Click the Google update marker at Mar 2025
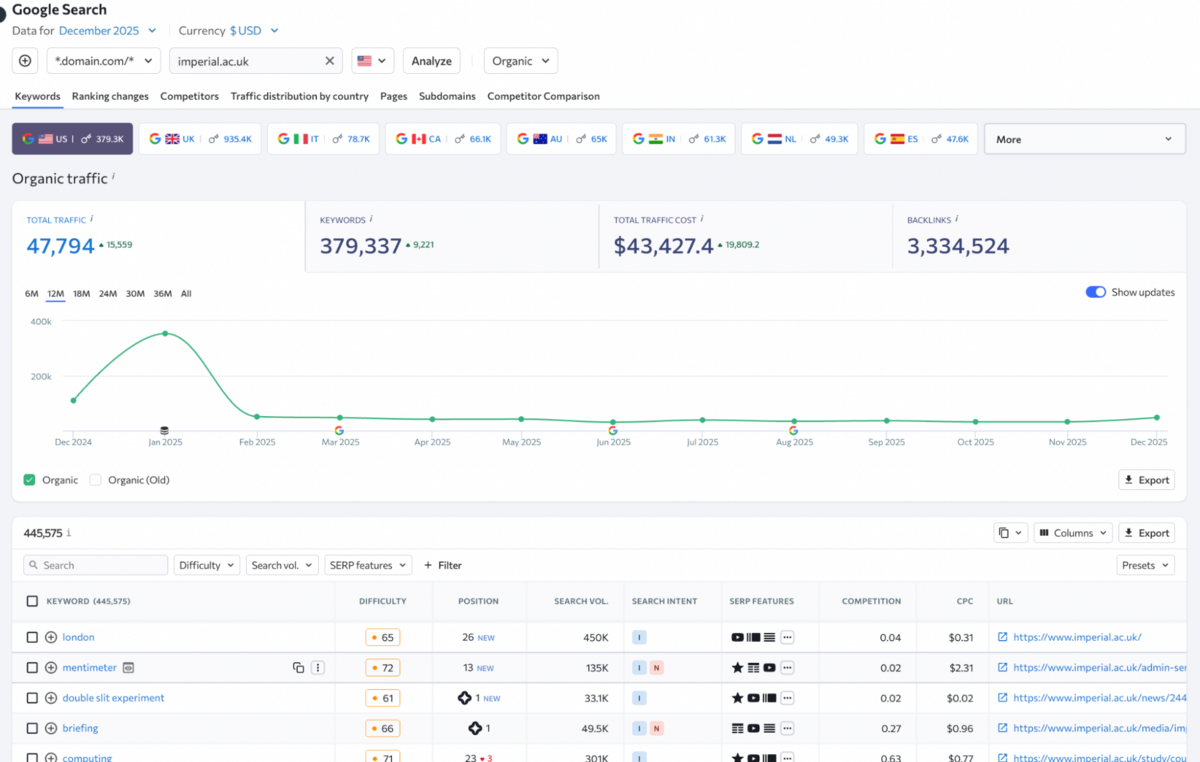 tap(339, 430)
